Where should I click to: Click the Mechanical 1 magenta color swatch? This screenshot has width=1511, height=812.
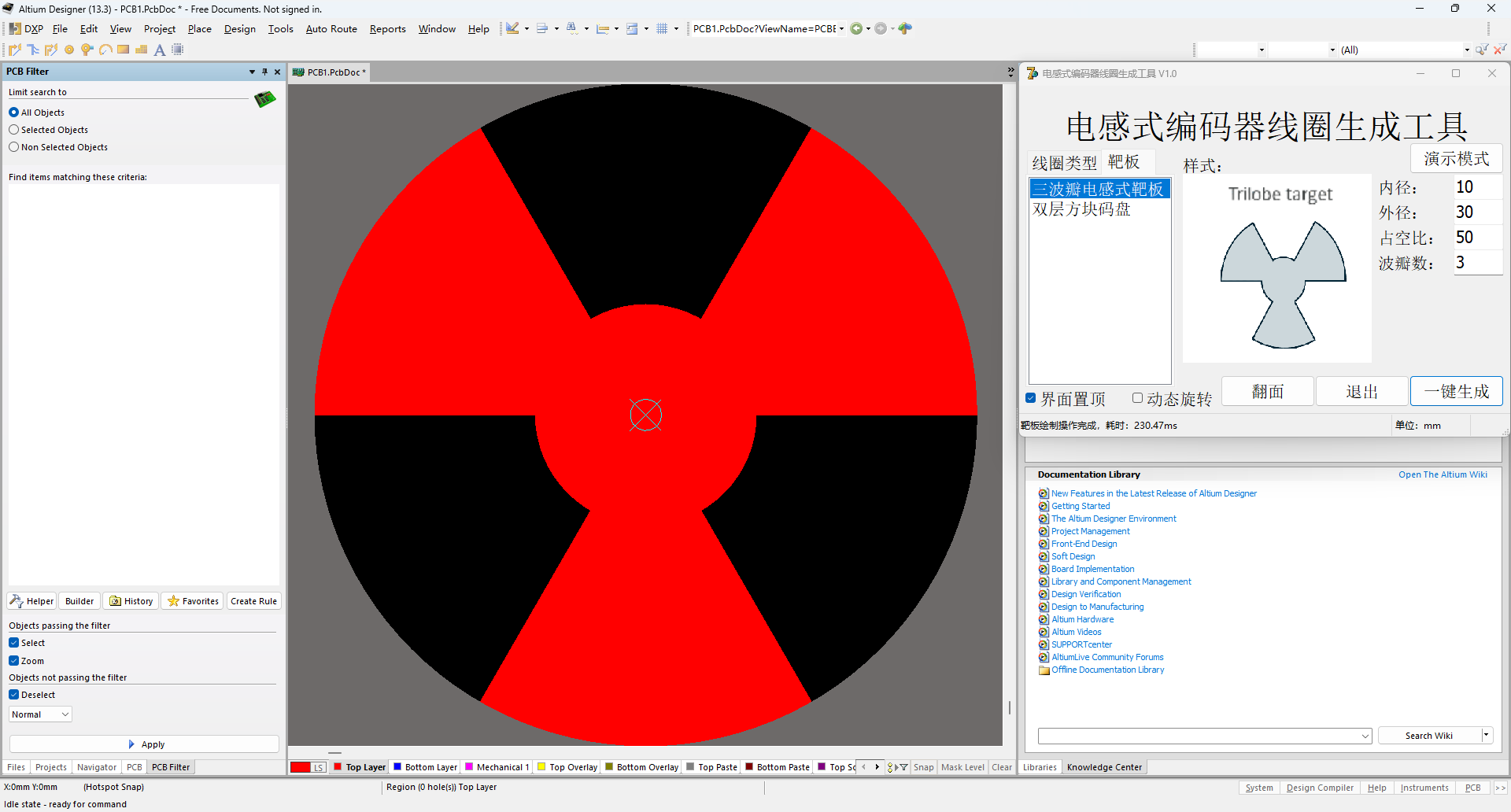coord(469,766)
